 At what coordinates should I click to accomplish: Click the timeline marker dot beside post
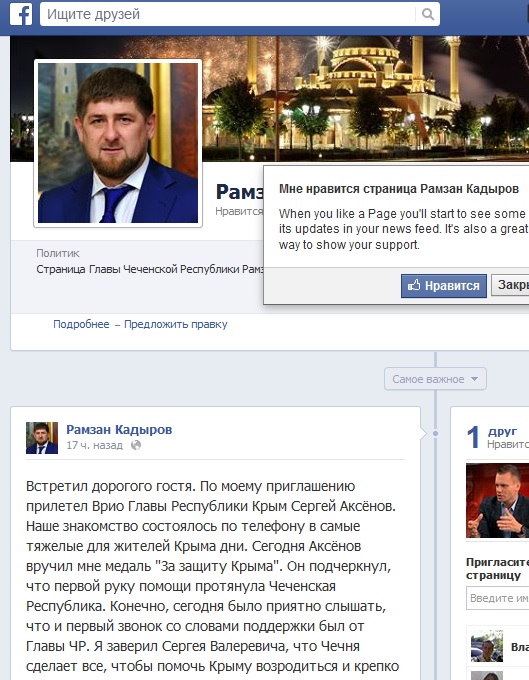435,433
